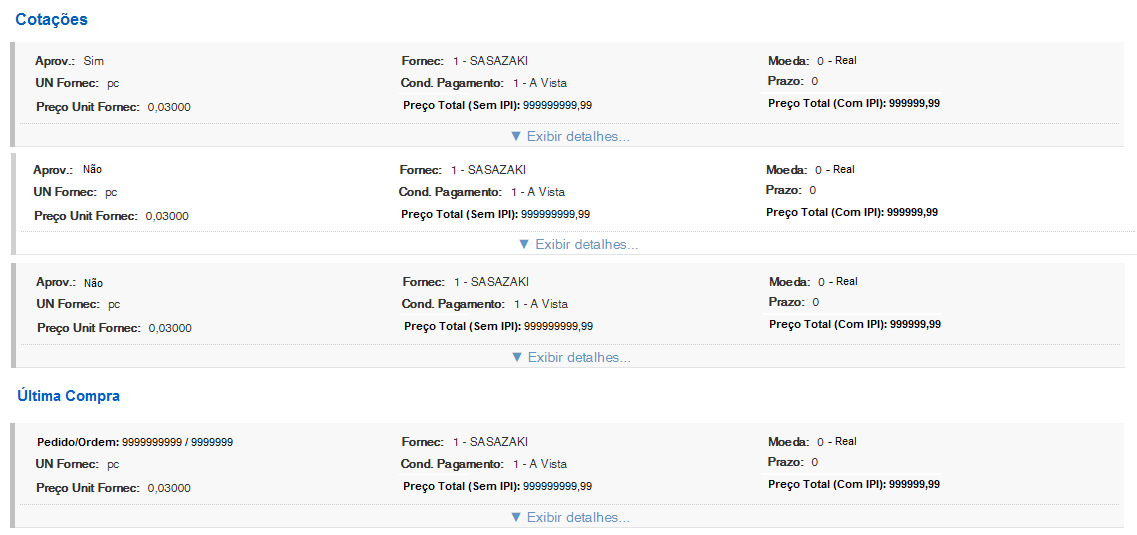Select Preço Total (Sem IPI) in Última Compra
Screen dimensions: 1137x535
coord(497,486)
